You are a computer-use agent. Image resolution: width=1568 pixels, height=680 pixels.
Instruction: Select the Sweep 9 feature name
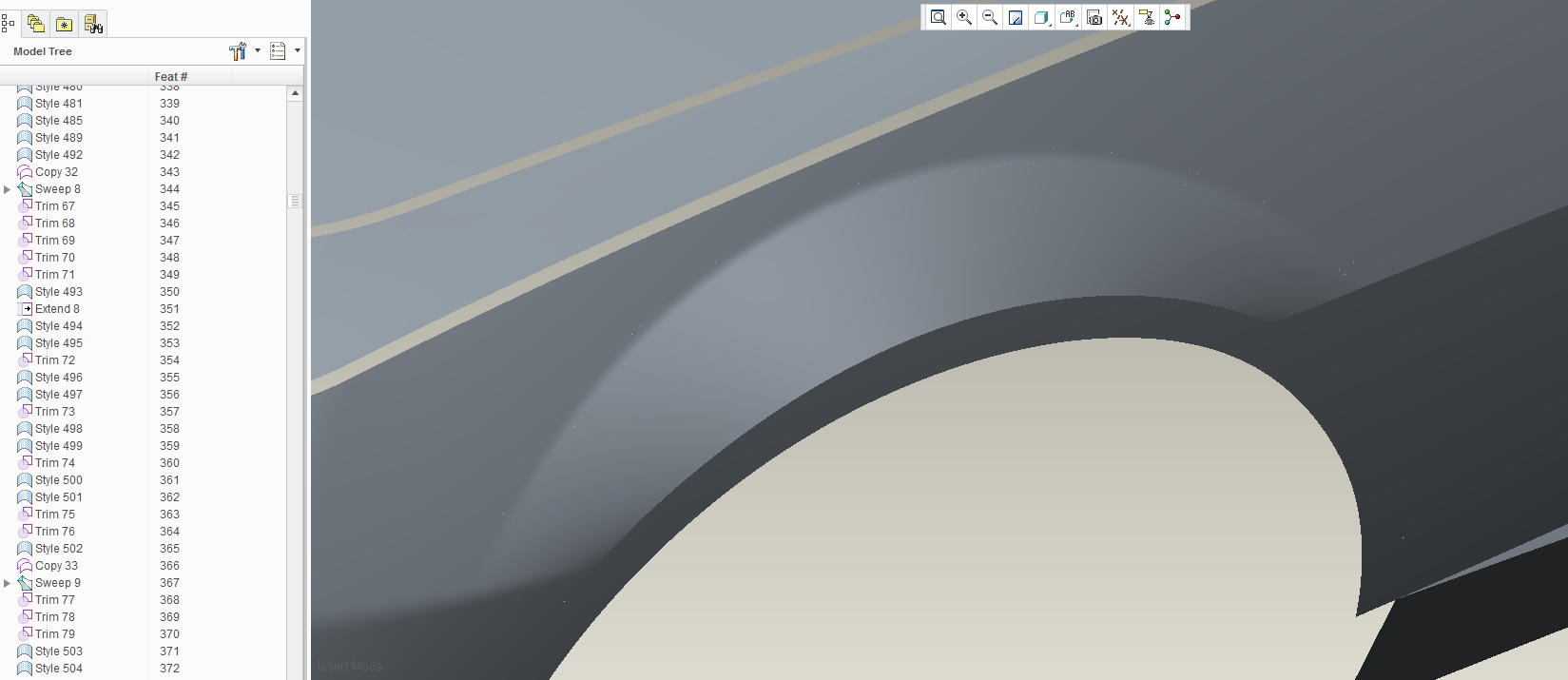pos(57,583)
